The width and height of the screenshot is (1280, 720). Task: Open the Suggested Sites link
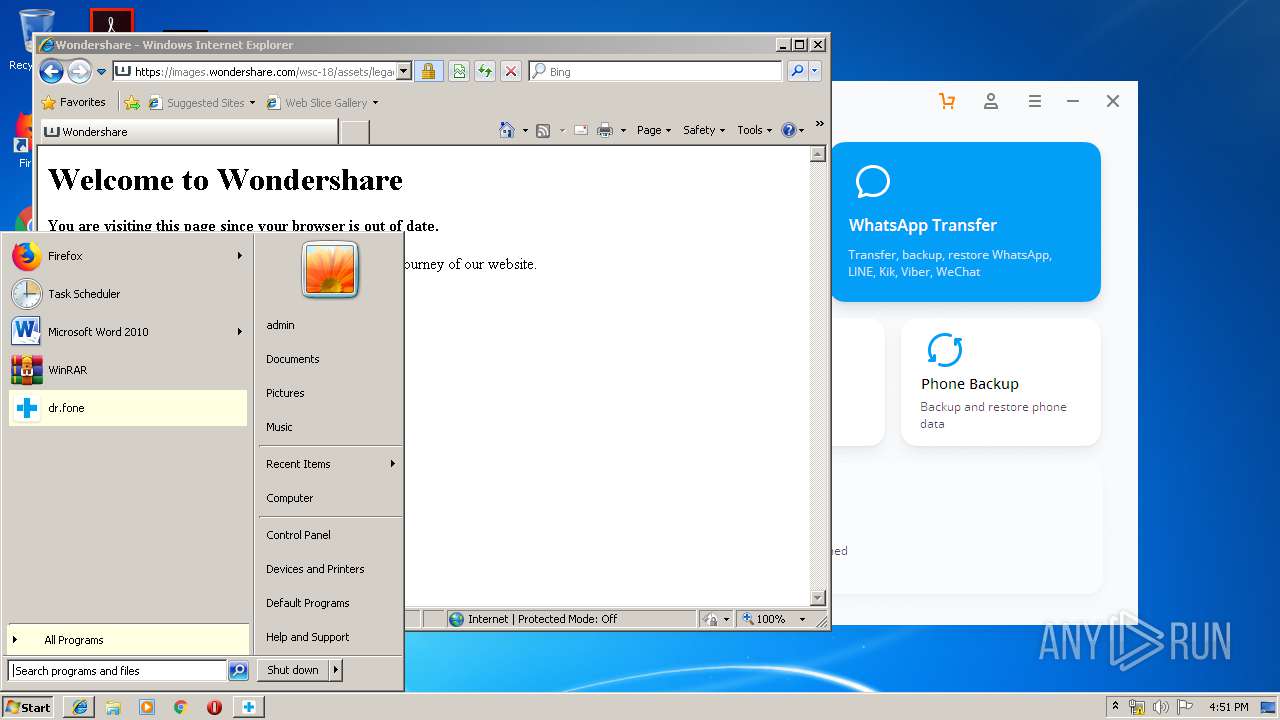(x=202, y=102)
